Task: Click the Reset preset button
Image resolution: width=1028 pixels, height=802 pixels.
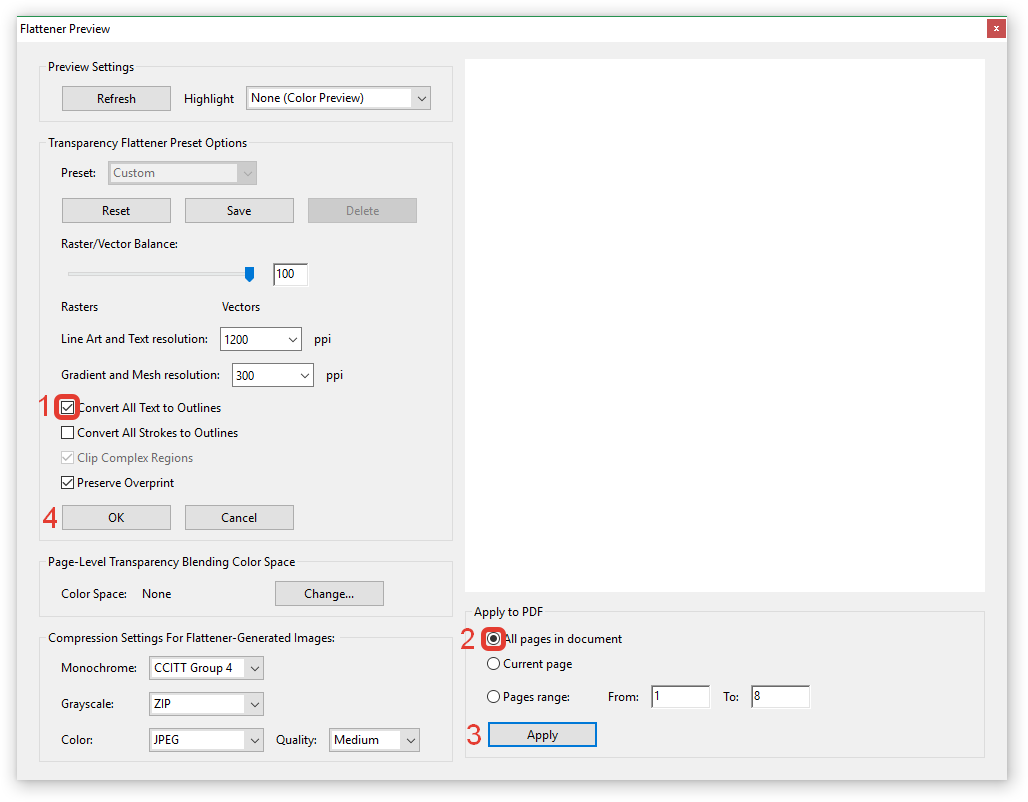Action: click(116, 211)
